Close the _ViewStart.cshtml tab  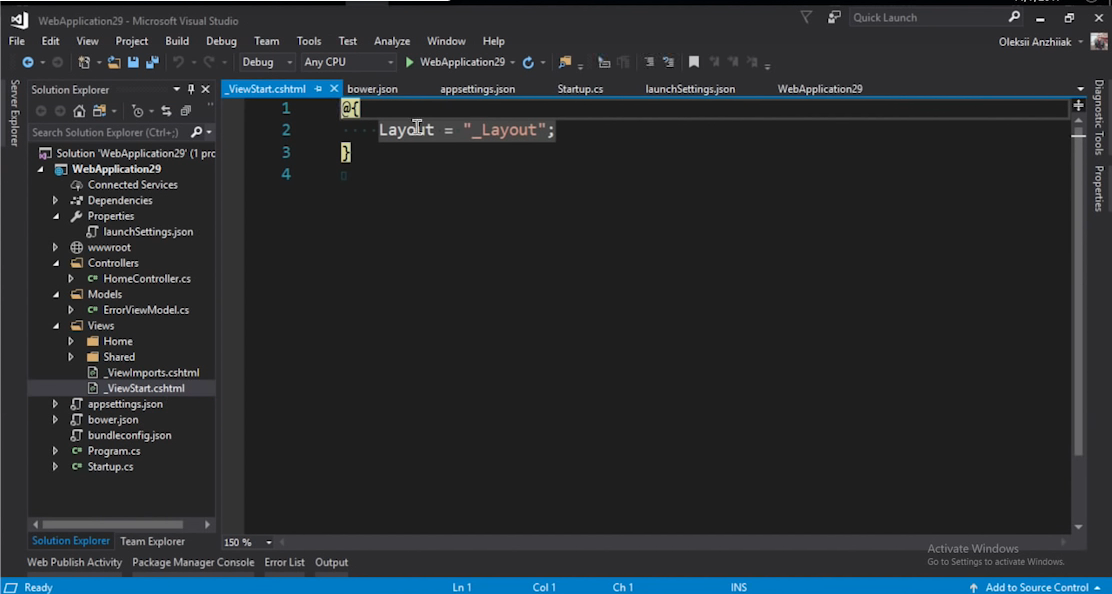click(x=334, y=89)
